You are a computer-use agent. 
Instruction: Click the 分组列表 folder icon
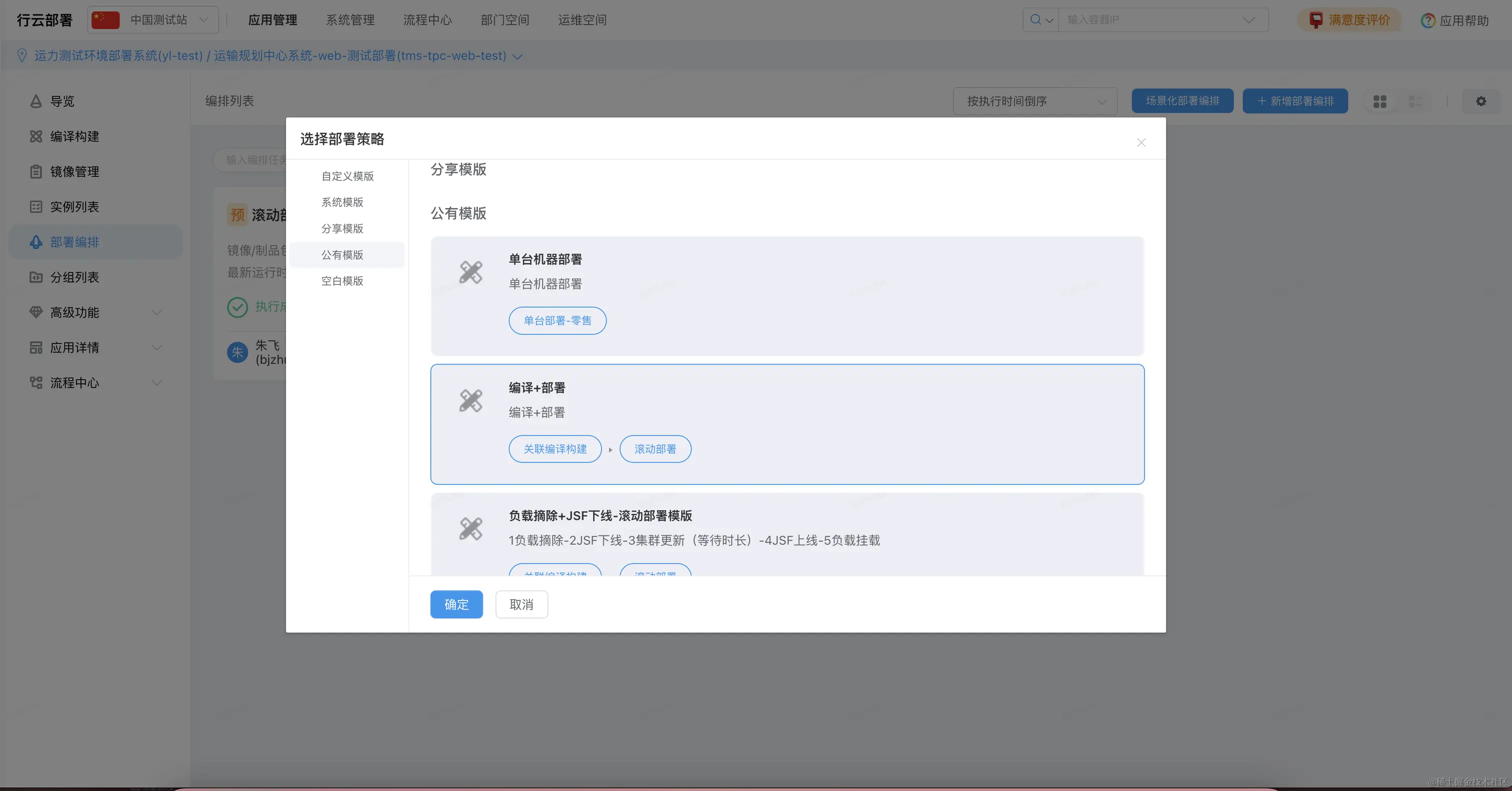(36, 277)
